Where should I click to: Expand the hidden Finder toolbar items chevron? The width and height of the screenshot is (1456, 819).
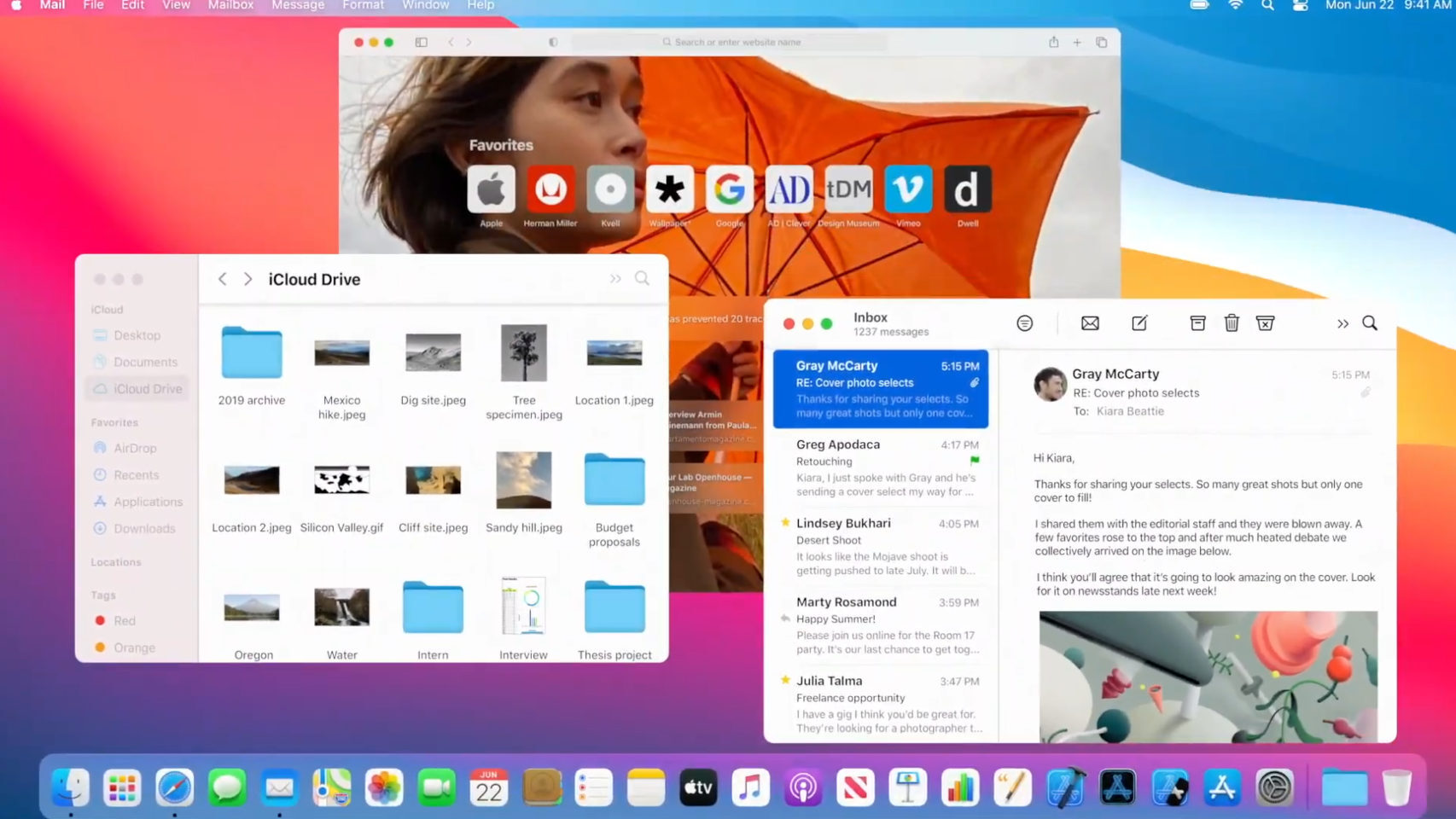[614, 278]
